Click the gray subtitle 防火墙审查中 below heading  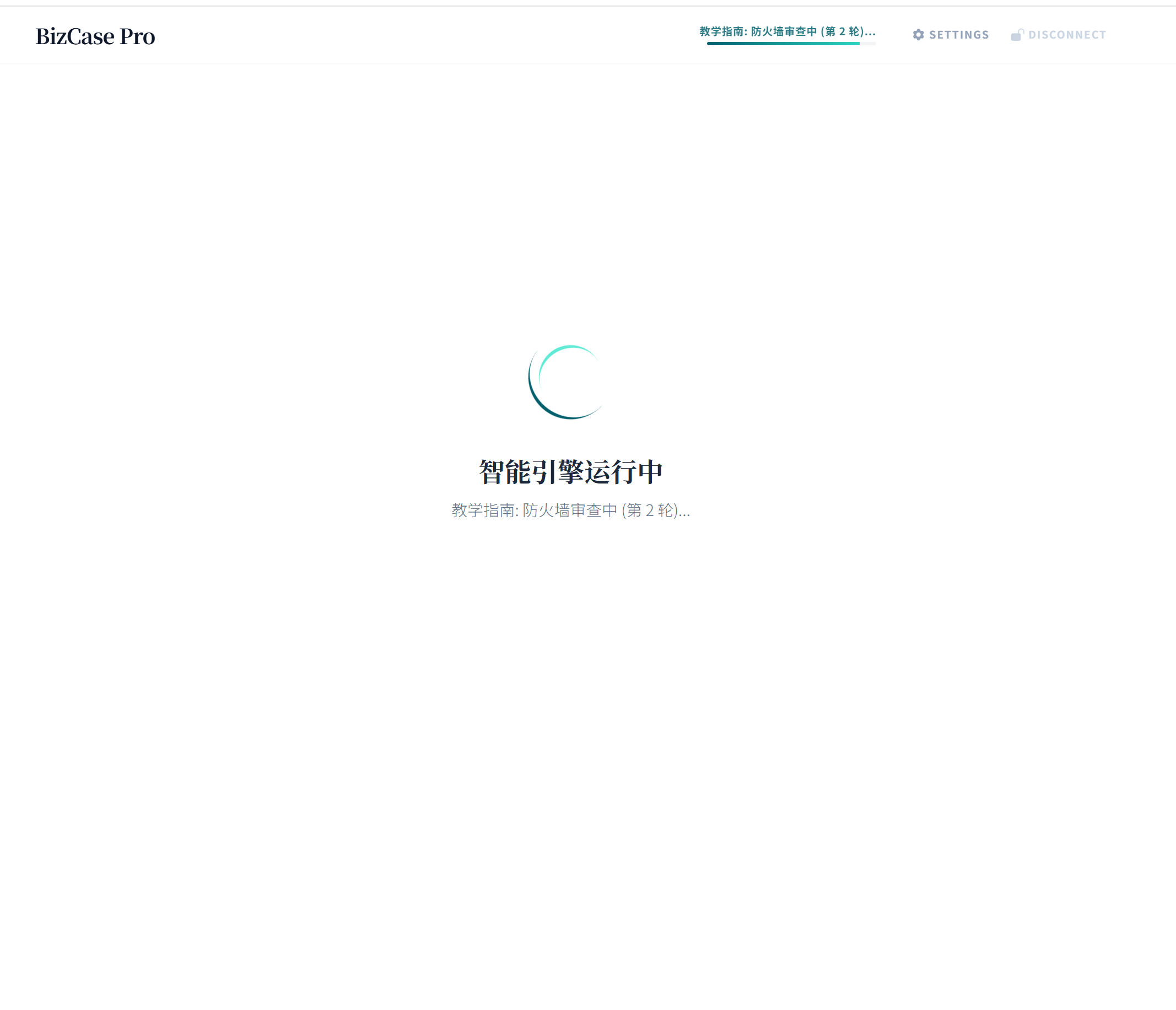[x=570, y=511]
